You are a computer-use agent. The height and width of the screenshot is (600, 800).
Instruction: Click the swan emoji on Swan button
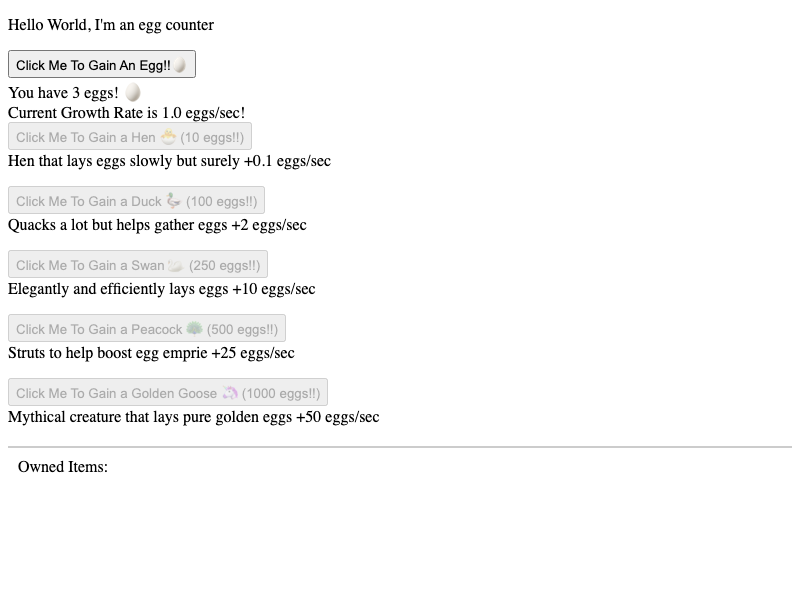pyautogui.click(x=176, y=265)
